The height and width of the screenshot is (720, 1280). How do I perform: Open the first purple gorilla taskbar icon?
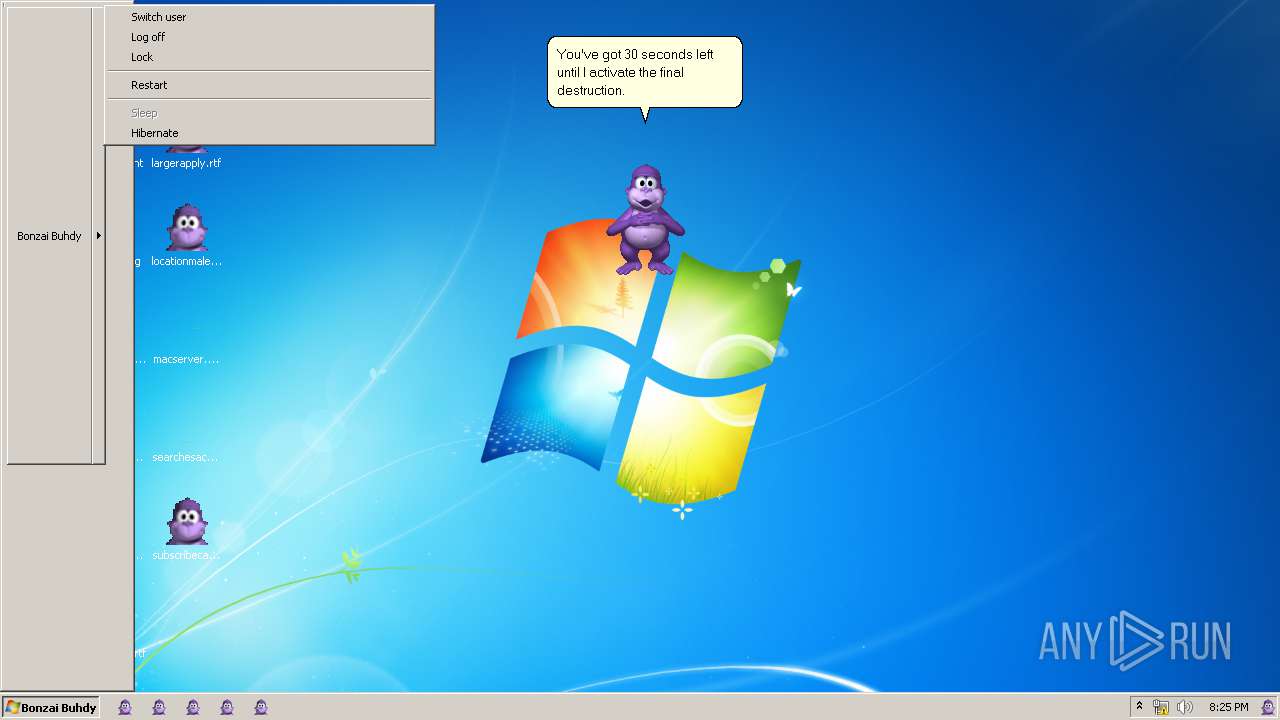point(125,707)
